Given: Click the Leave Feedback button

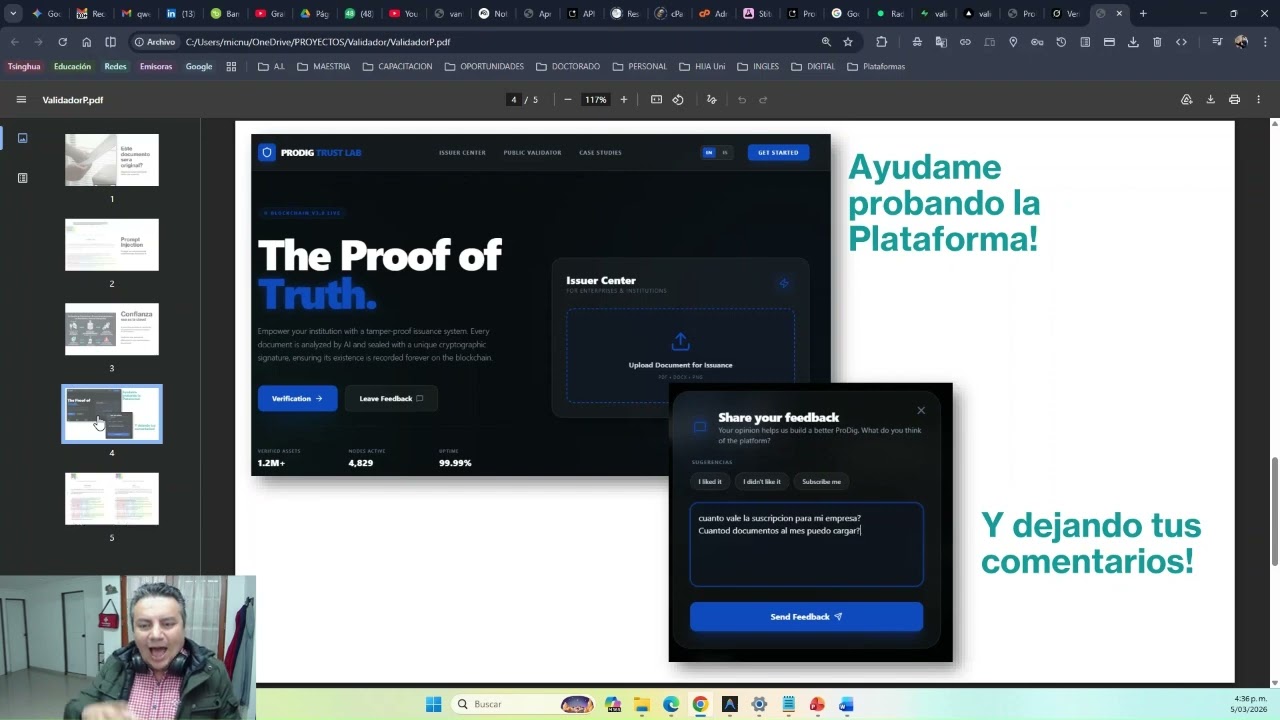Looking at the screenshot, I should click(391, 398).
